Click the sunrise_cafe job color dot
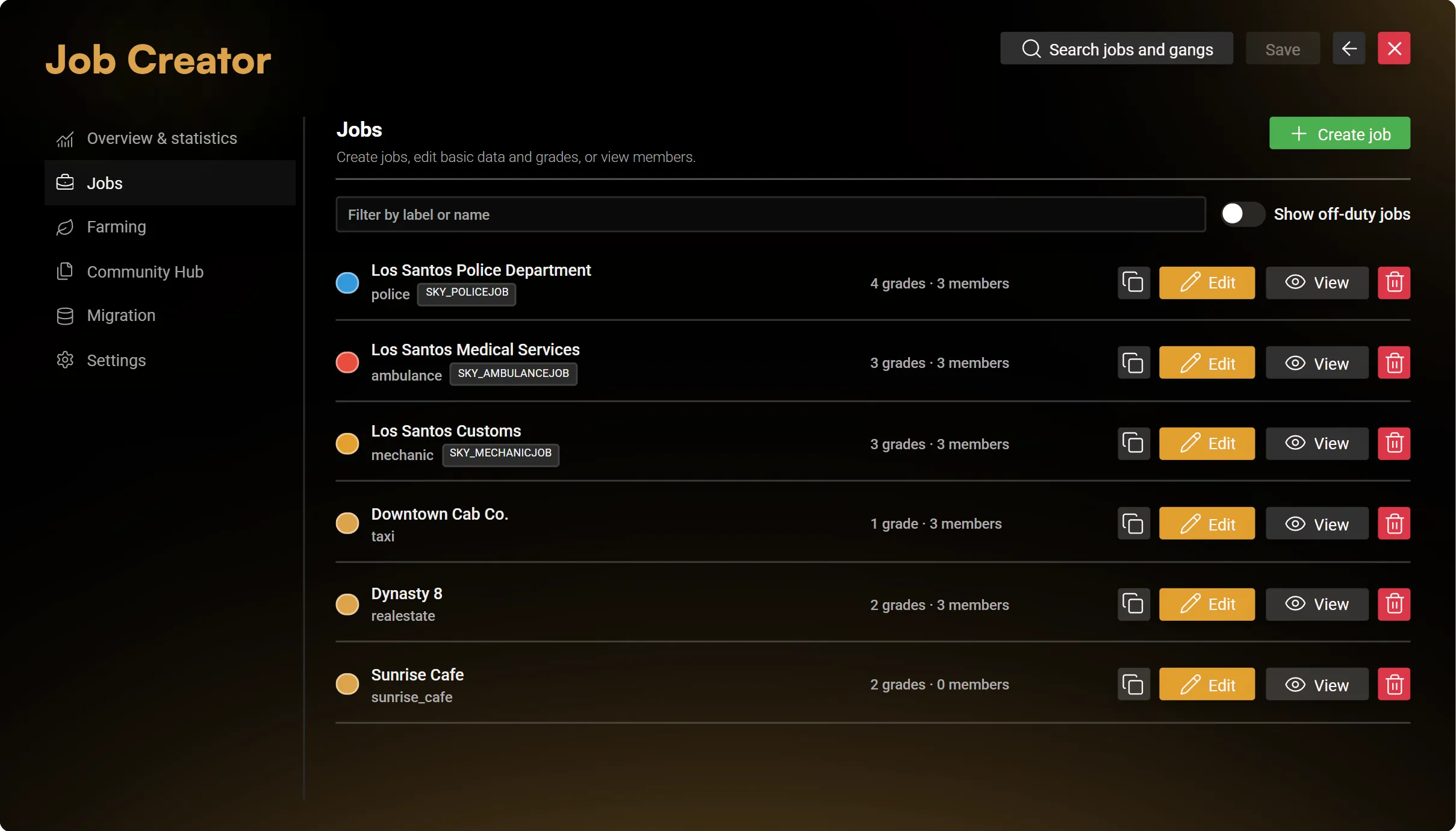This screenshot has width=1456, height=831. pos(347,684)
